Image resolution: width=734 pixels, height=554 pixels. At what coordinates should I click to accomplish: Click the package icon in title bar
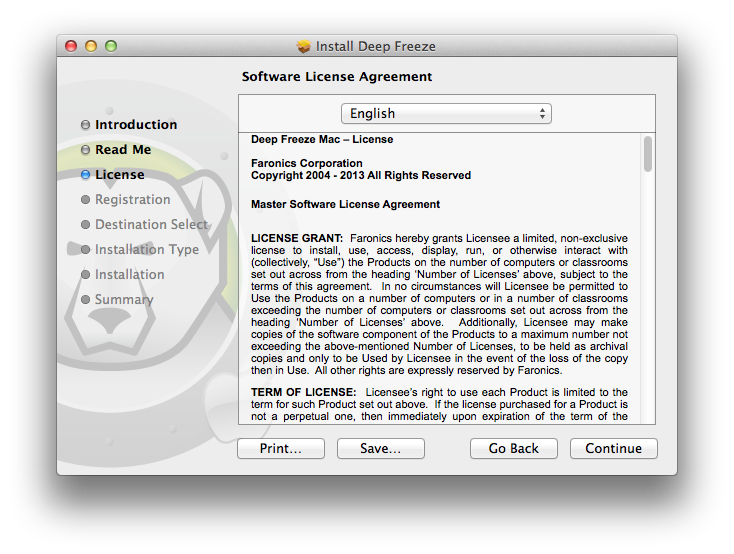click(304, 46)
